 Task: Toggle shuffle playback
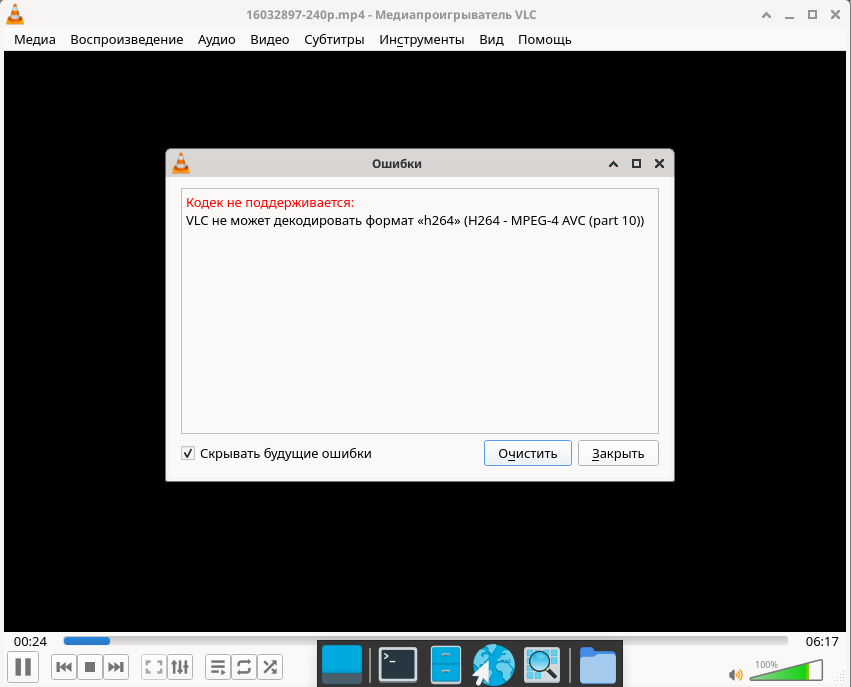click(270, 667)
